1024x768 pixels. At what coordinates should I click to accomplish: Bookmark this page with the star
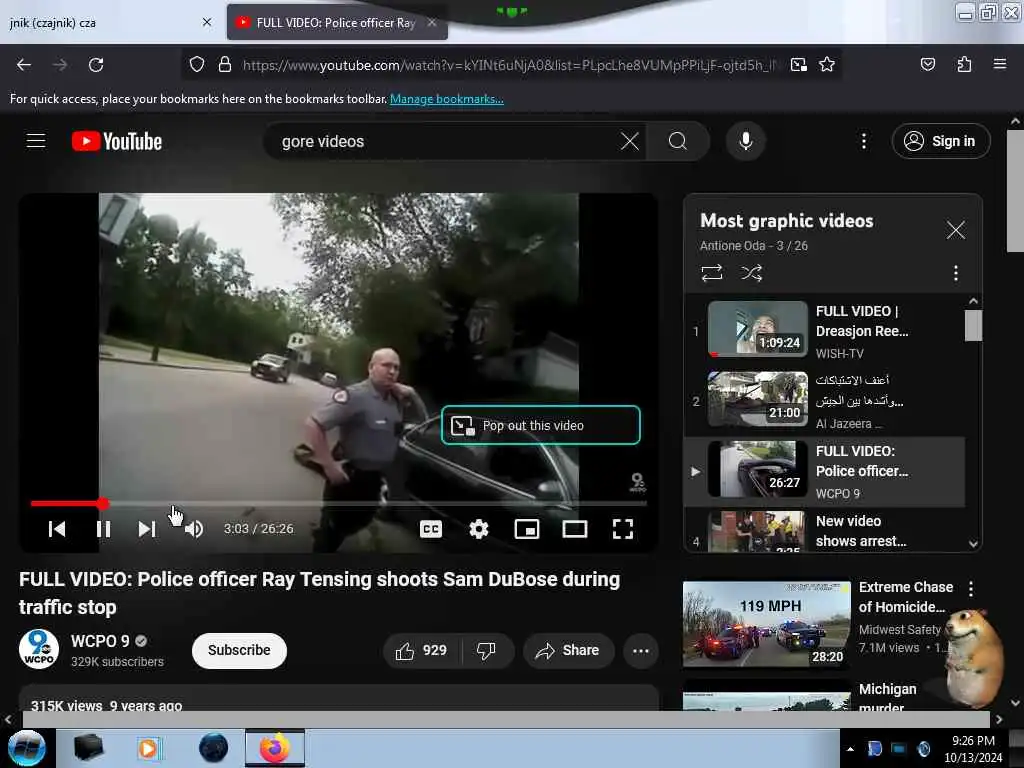(827, 65)
